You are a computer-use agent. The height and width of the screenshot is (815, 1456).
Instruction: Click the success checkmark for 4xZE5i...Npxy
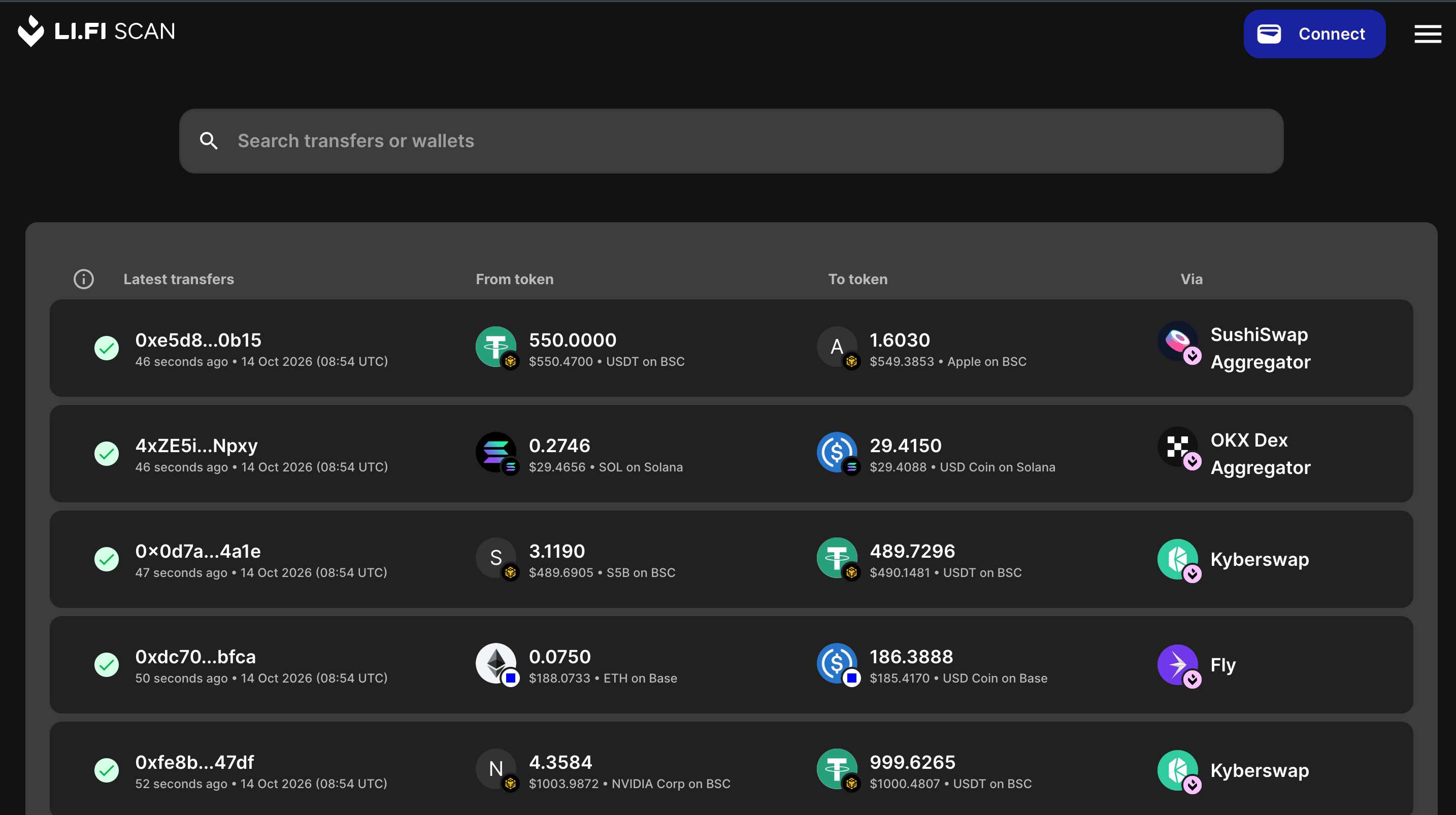coord(106,454)
